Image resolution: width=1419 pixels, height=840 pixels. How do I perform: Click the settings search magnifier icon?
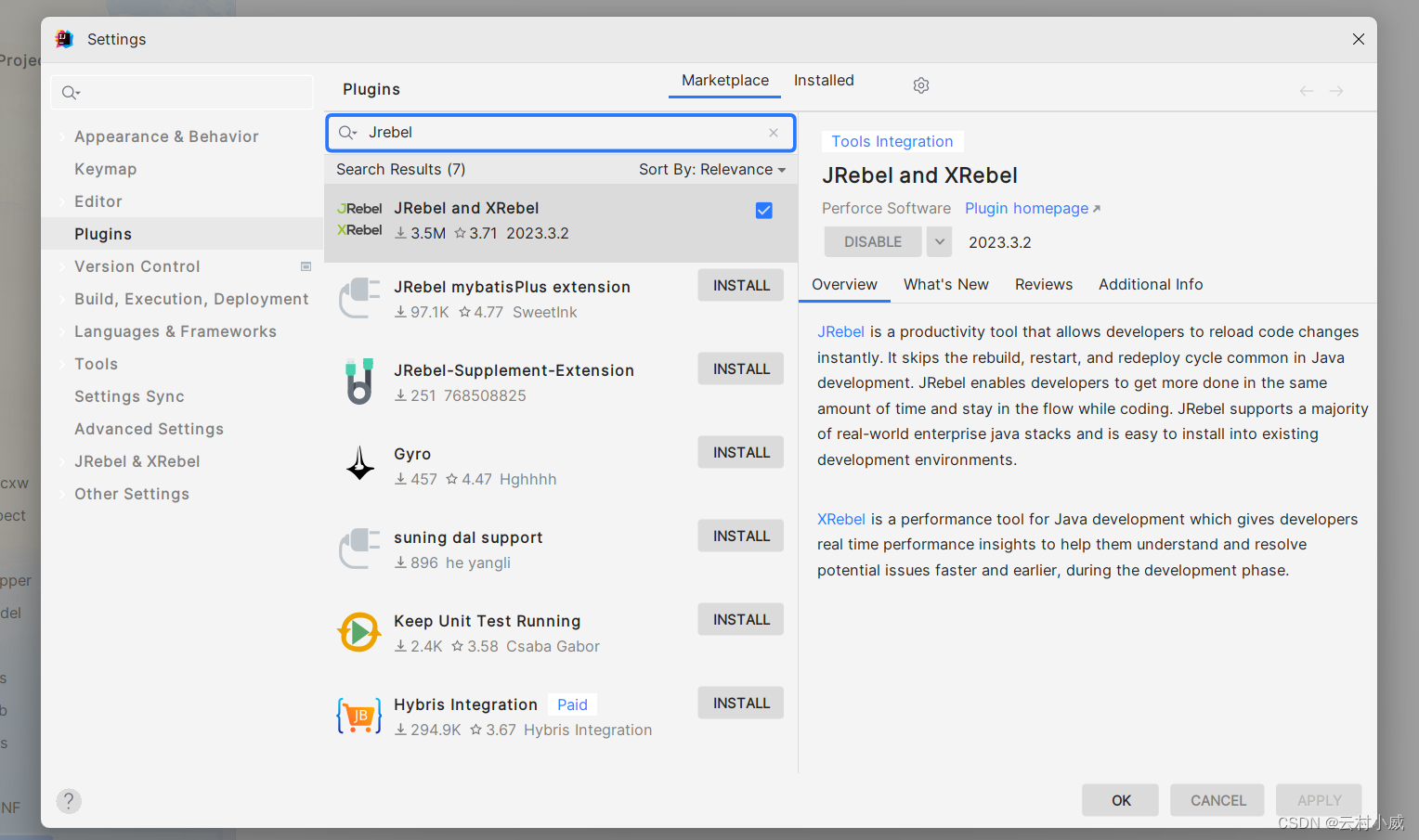tap(71, 93)
